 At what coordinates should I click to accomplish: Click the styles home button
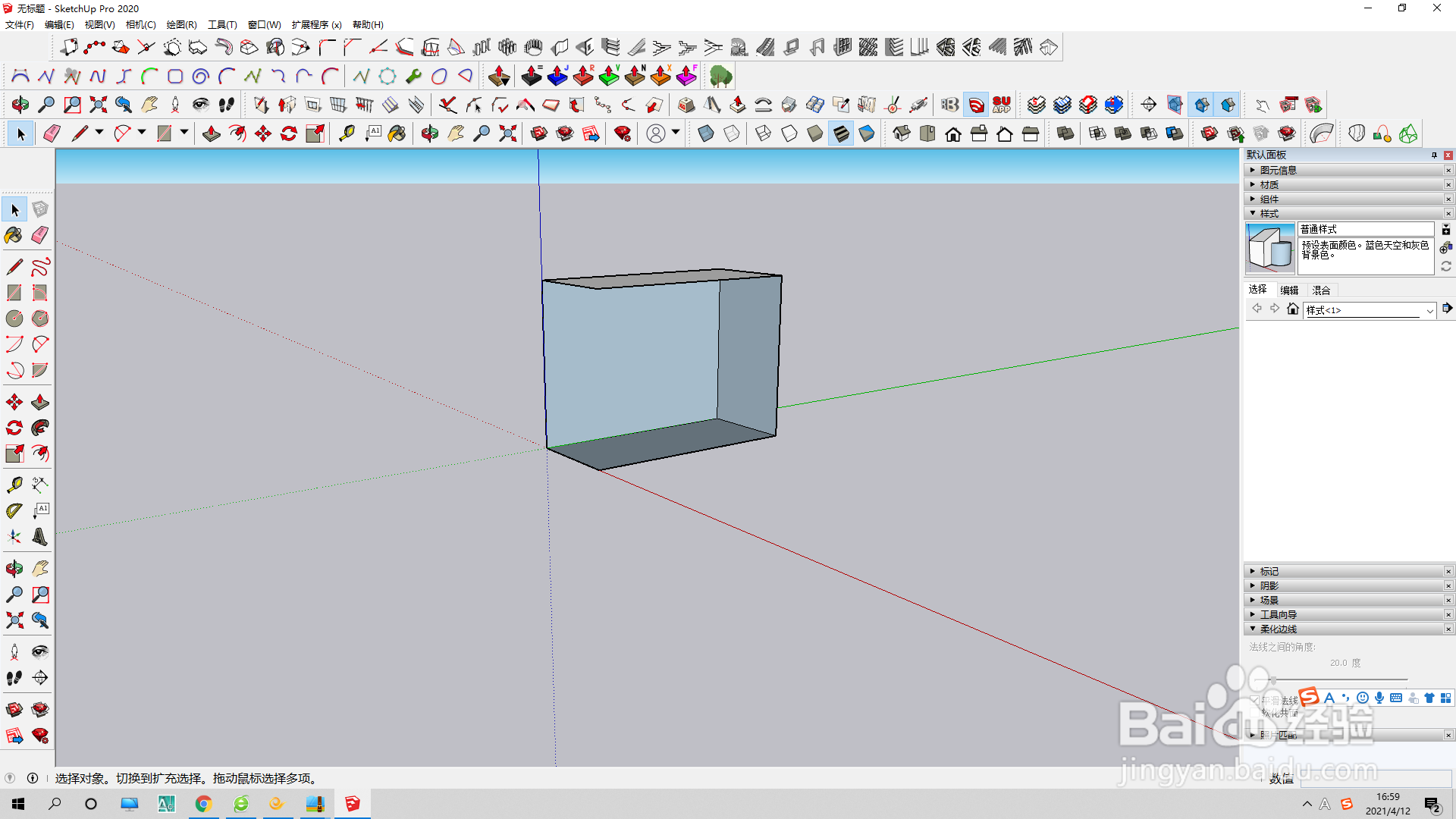click(x=1293, y=309)
